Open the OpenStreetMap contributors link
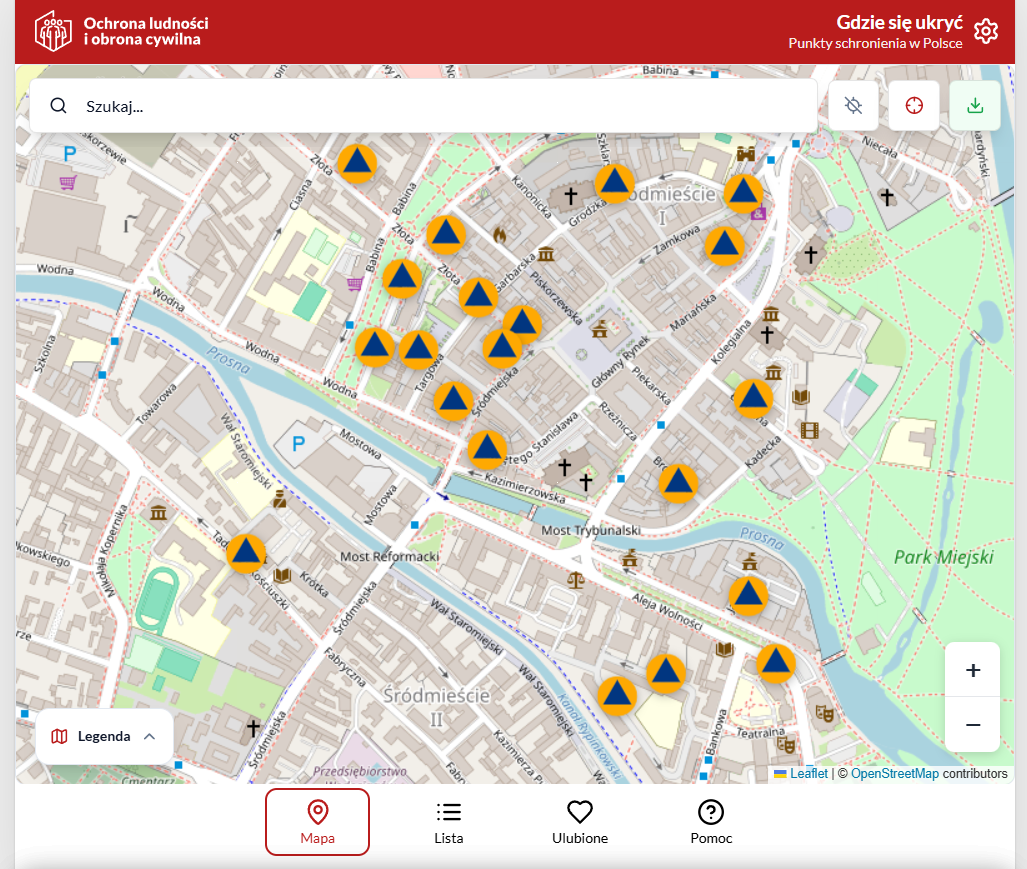1027x869 pixels. click(894, 773)
